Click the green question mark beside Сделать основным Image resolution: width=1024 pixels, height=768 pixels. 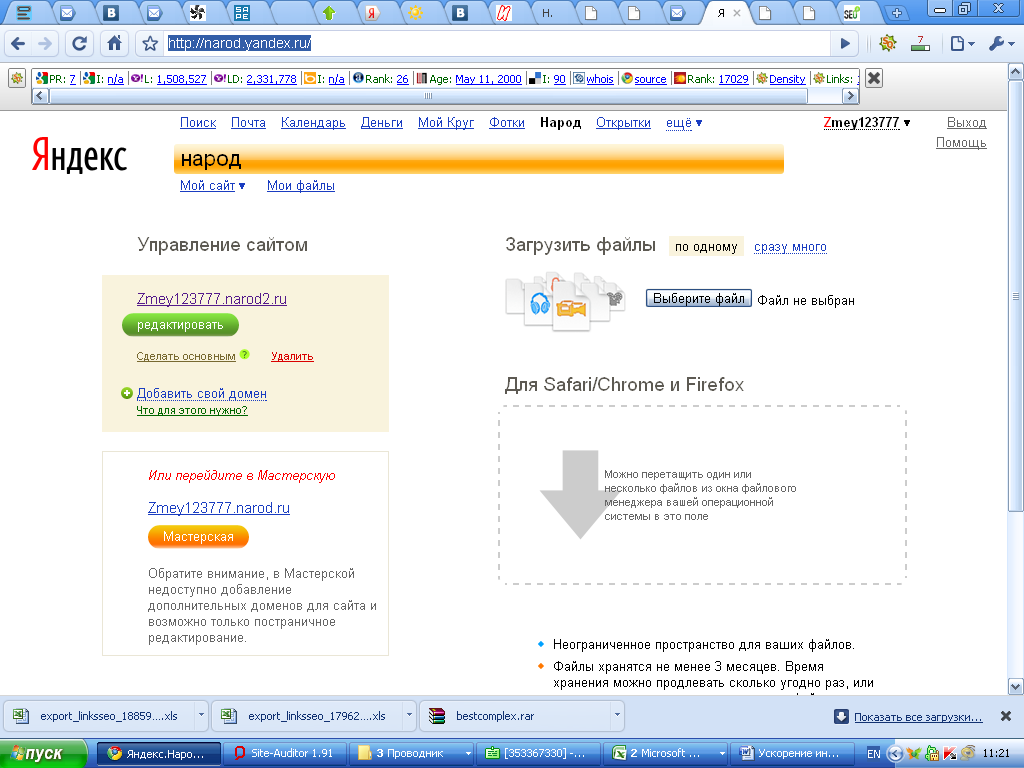click(244, 355)
